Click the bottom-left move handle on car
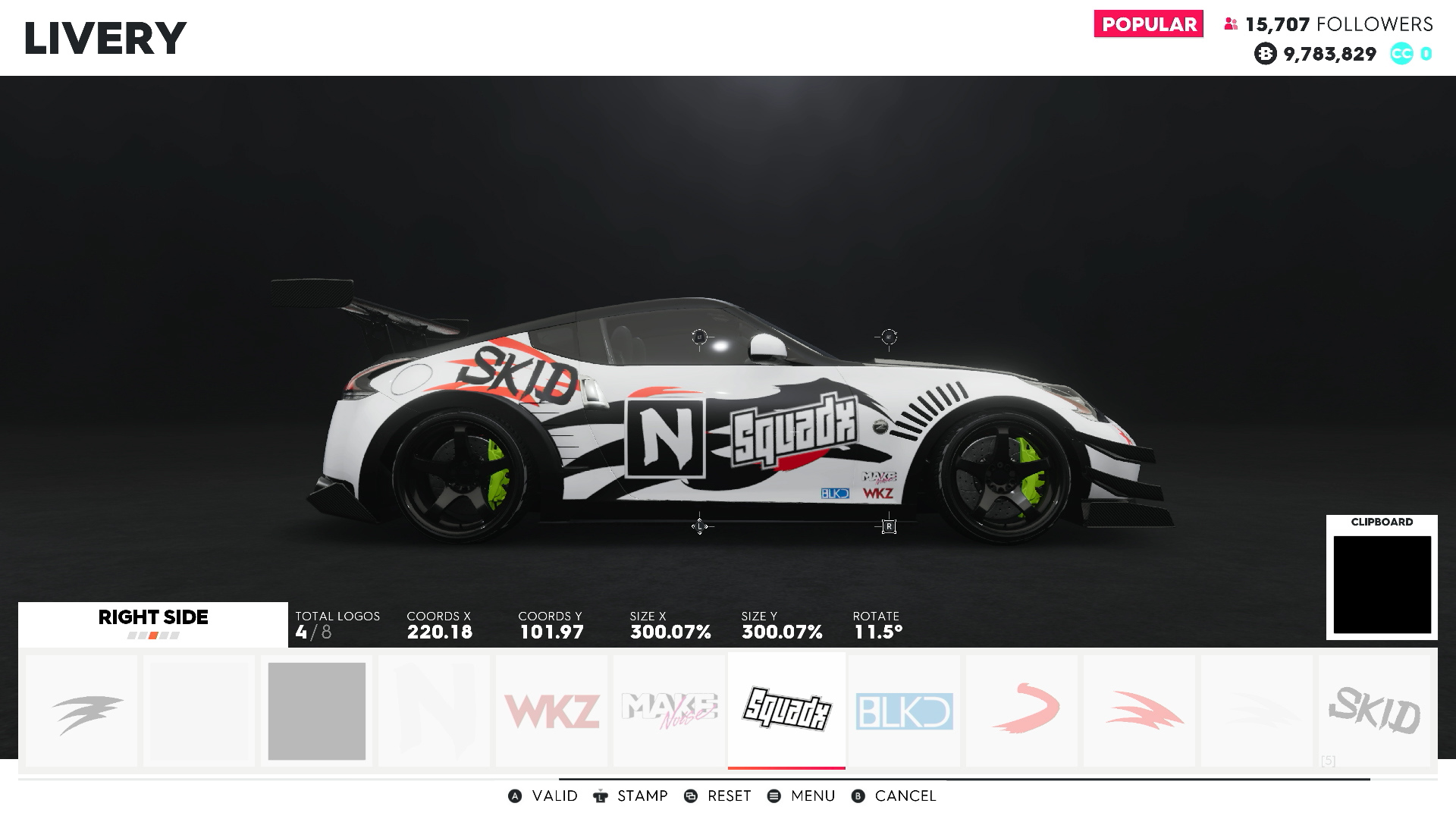 click(699, 526)
